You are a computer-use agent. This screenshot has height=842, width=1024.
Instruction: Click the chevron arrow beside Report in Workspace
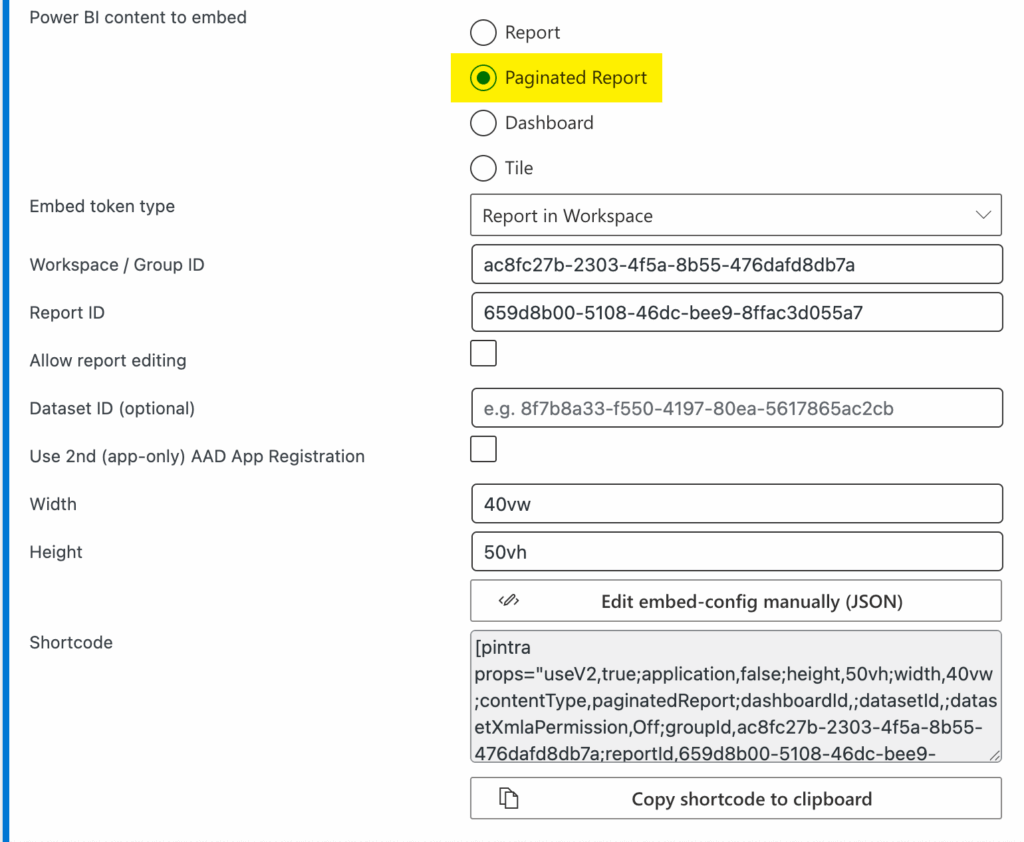coord(983,215)
